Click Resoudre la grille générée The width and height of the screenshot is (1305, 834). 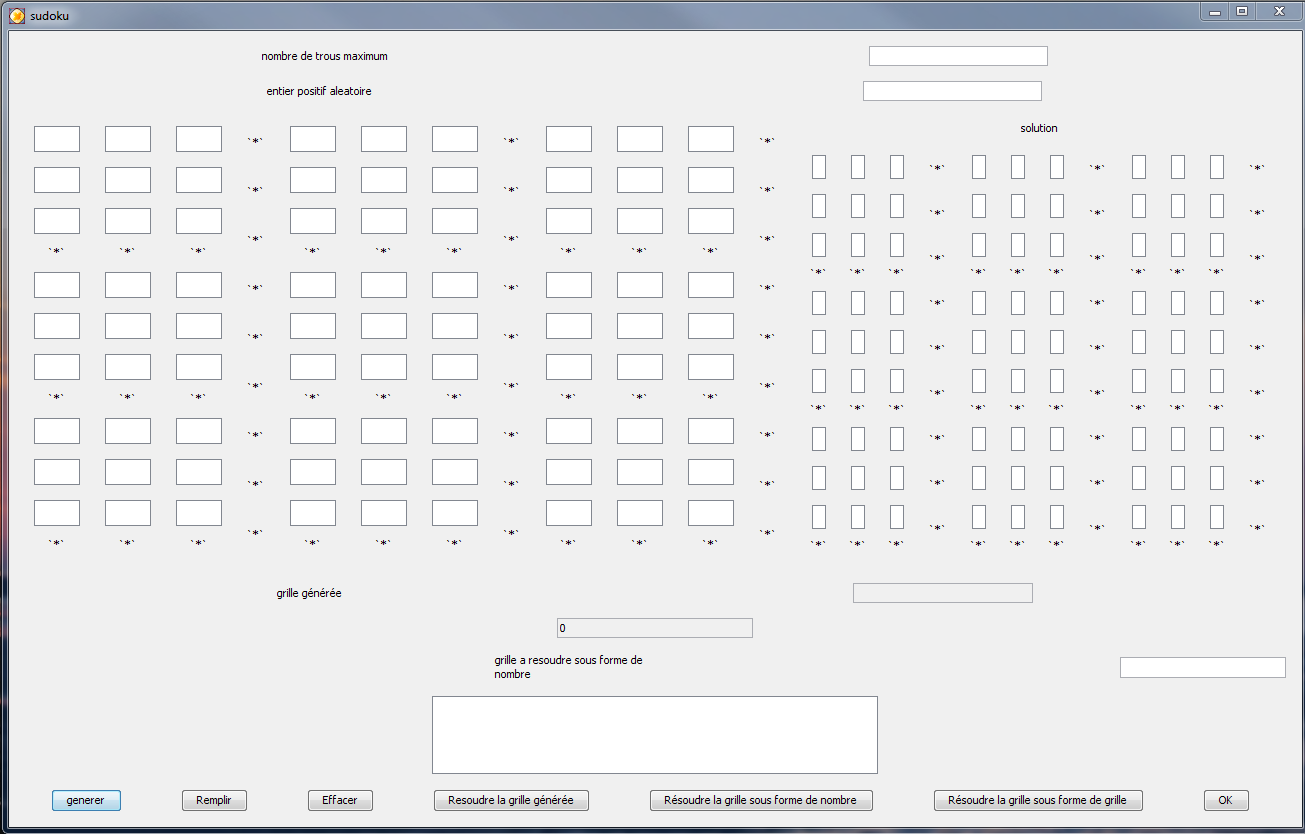[x=511, y=801]
